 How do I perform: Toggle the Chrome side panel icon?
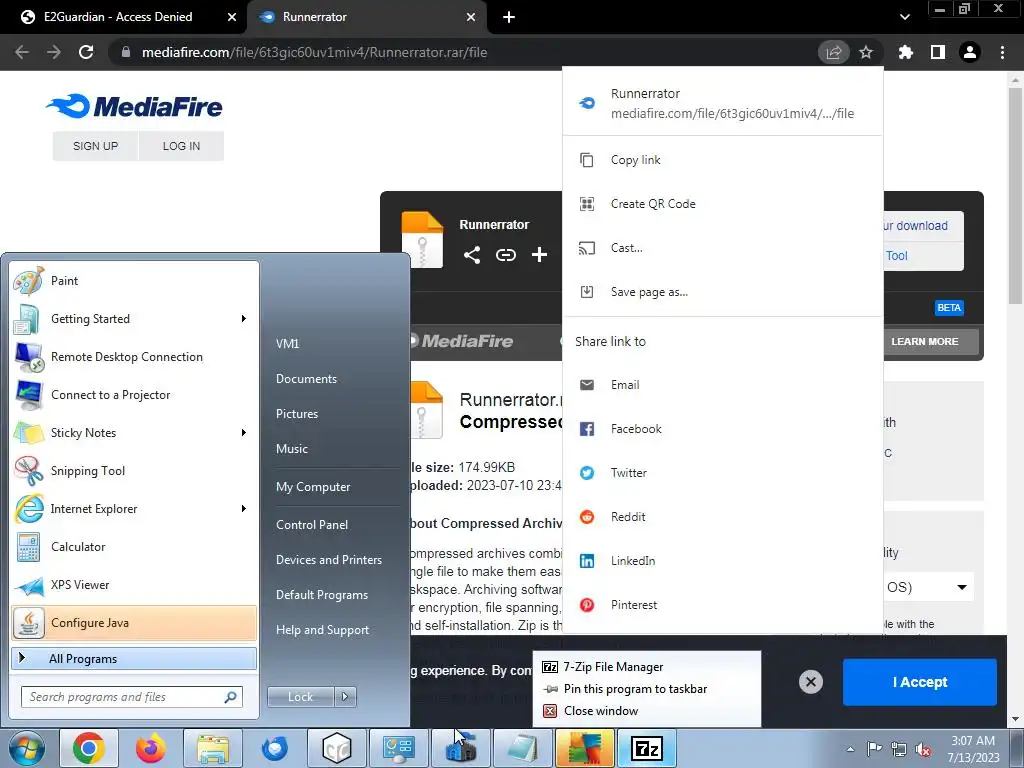point(938,52)
